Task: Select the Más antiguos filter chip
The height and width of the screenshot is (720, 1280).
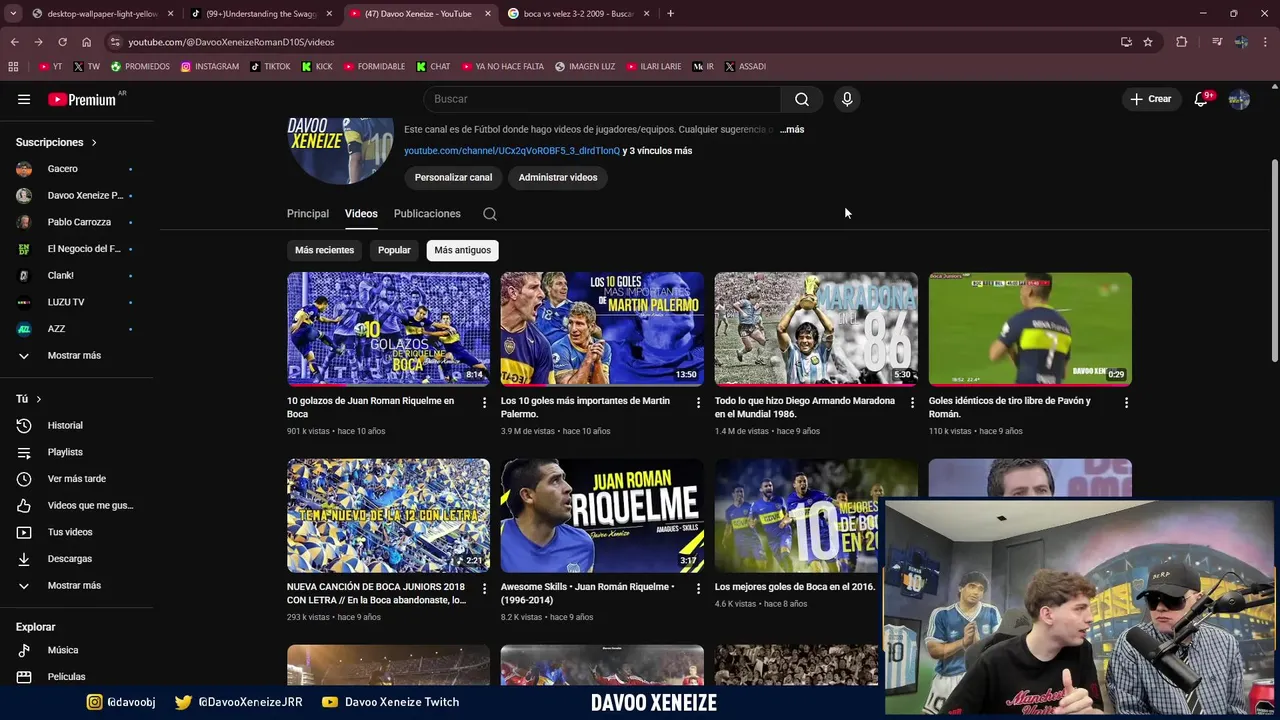Action: 462,250
